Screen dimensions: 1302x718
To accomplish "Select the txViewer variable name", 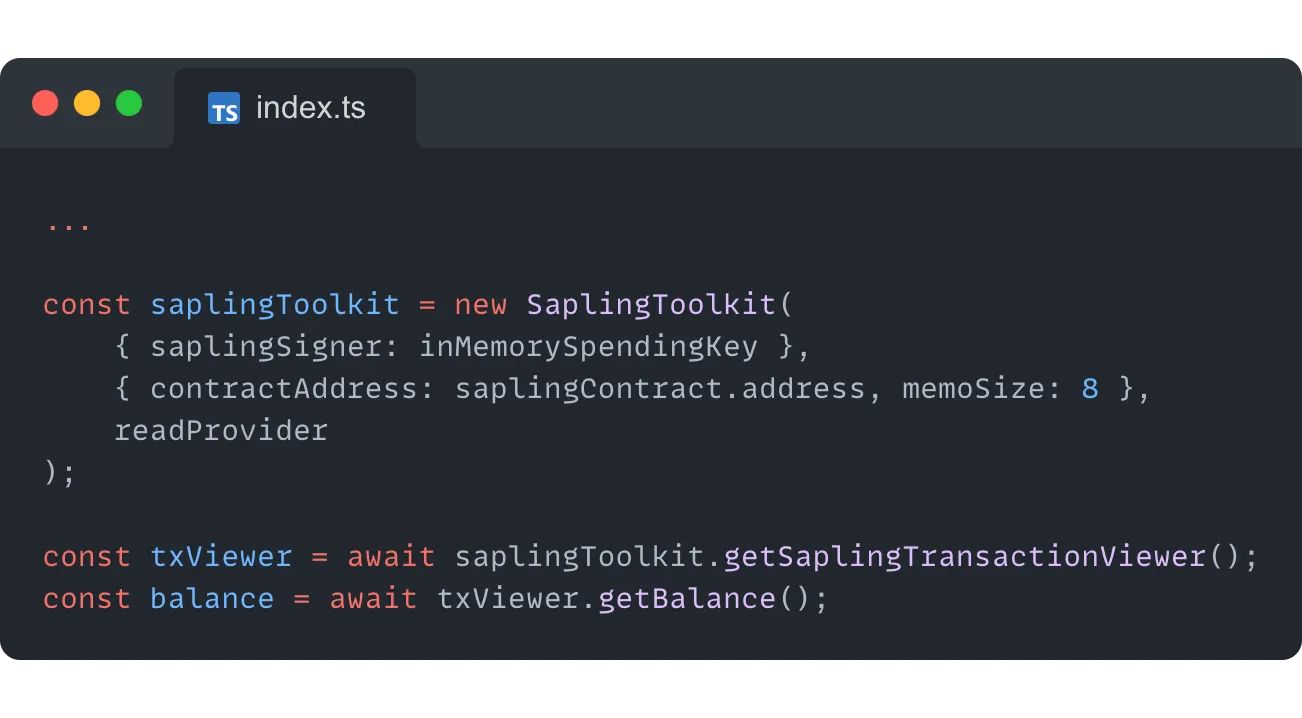I will pyautogui.click(x=220, y=556).
